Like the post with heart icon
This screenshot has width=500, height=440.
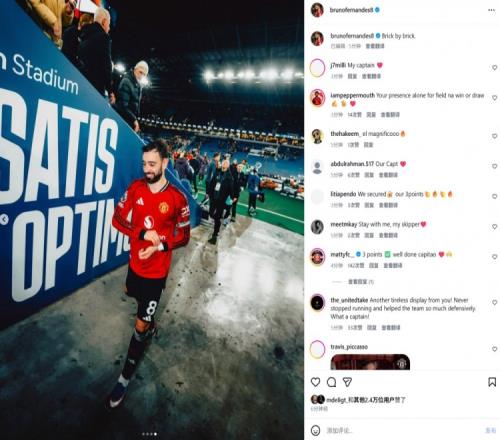point(315,382)
